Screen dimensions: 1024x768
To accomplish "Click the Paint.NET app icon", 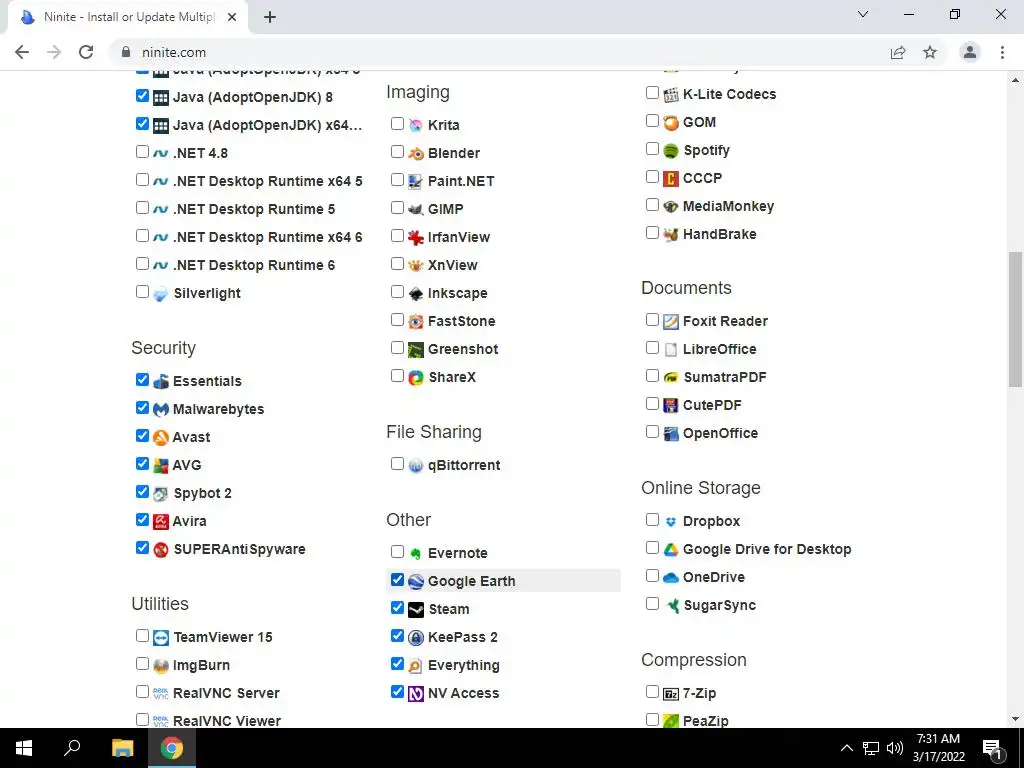I will 416,182.
